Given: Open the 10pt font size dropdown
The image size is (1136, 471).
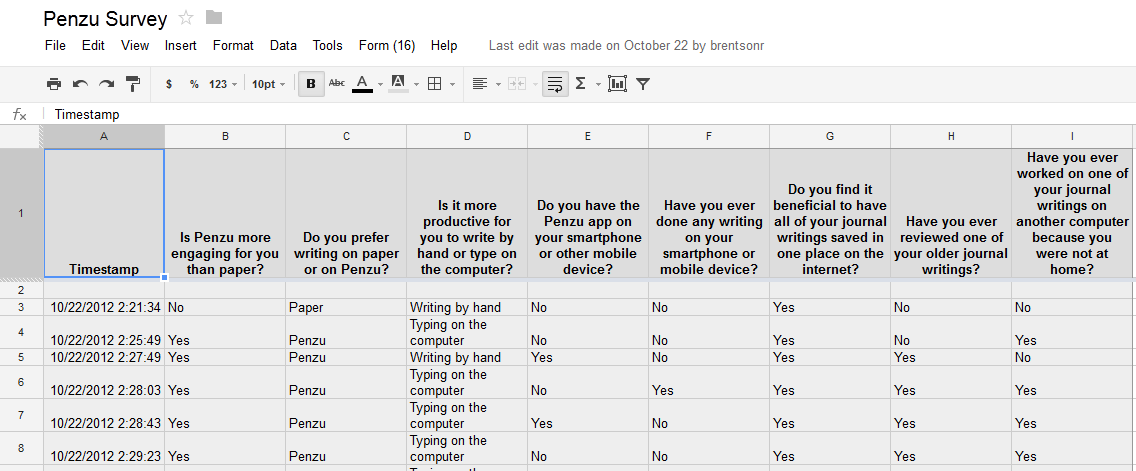Looking at the screenshot, I should 268,84.
